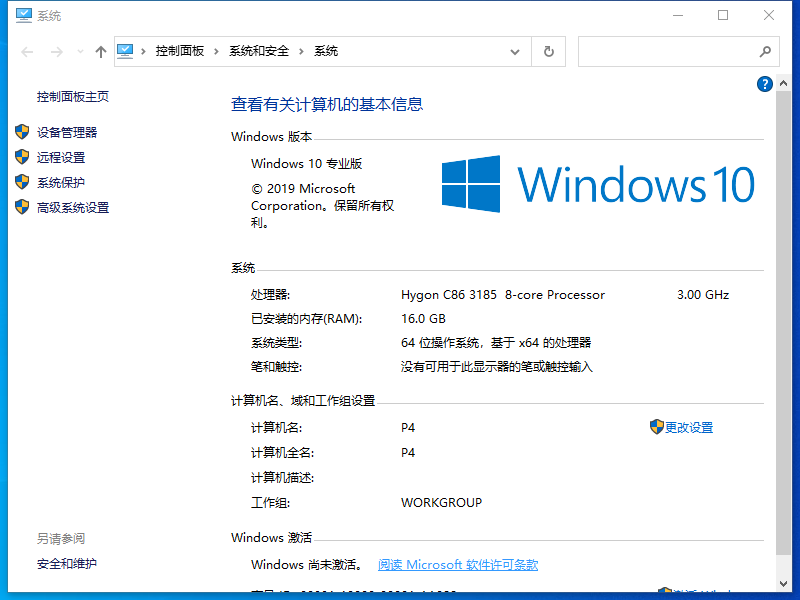Viewport: 800px width, 600px height.
Task: Click the text Windows 10 专业版
Action: [307, 164]
